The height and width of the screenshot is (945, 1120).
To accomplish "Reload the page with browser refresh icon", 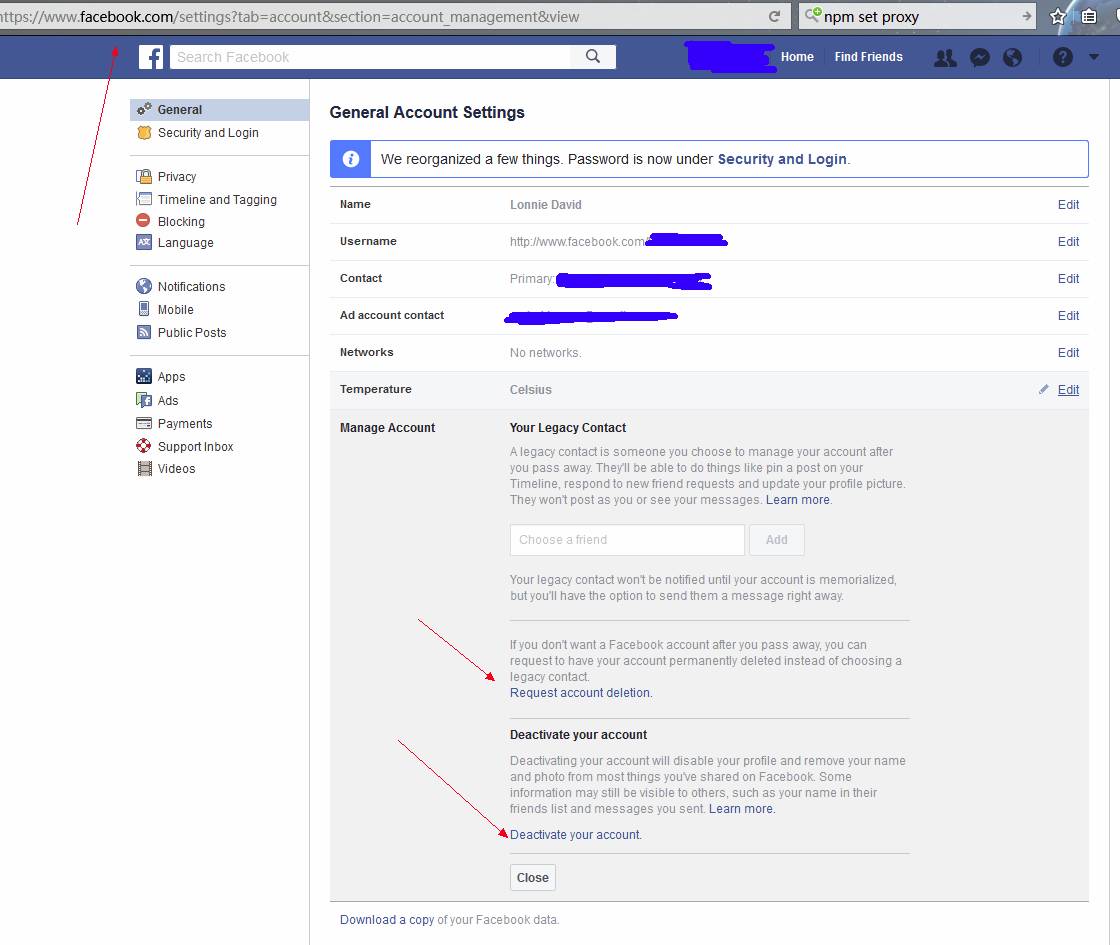I will tap(774, 16).
